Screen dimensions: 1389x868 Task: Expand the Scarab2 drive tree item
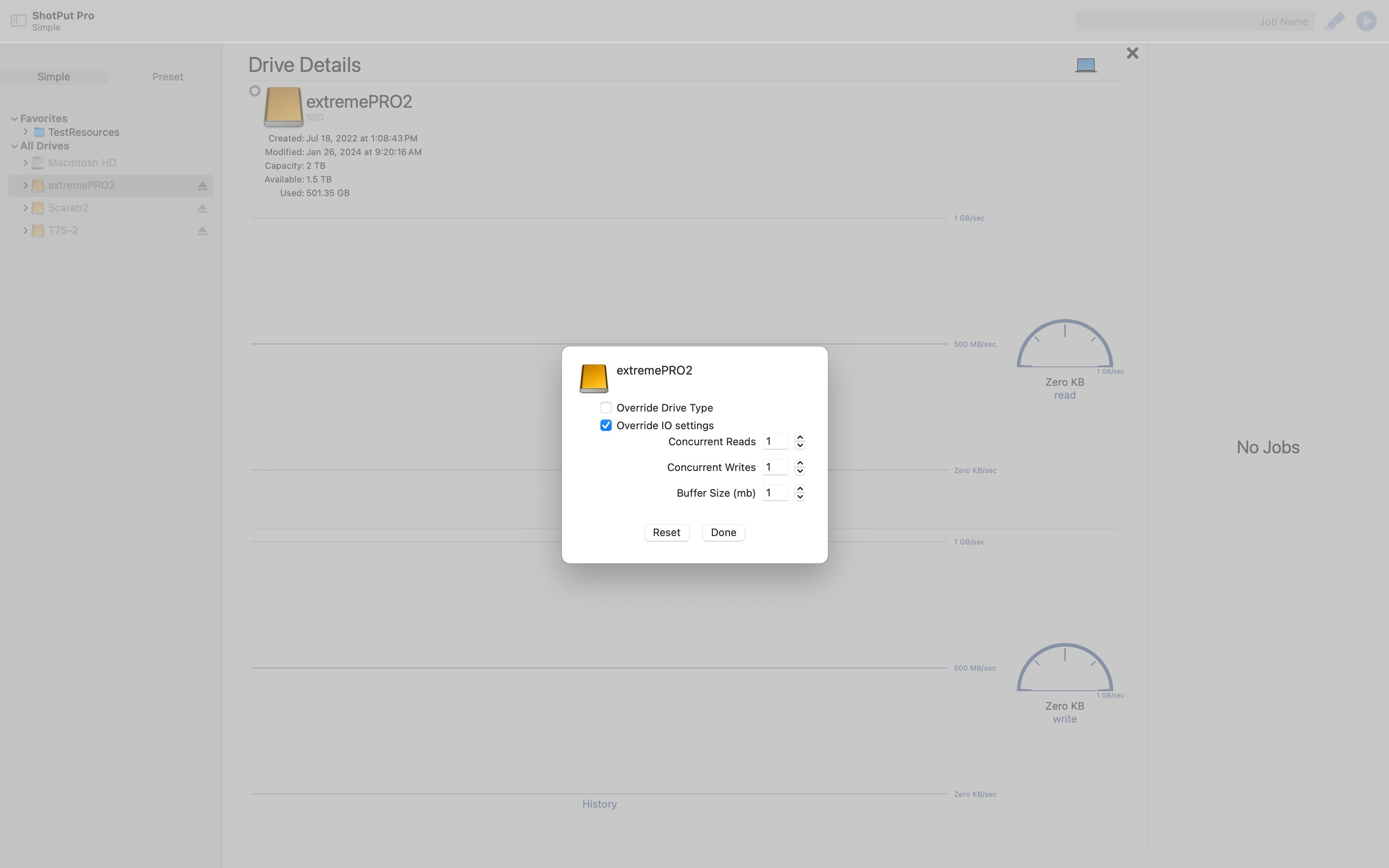[25, 208]
